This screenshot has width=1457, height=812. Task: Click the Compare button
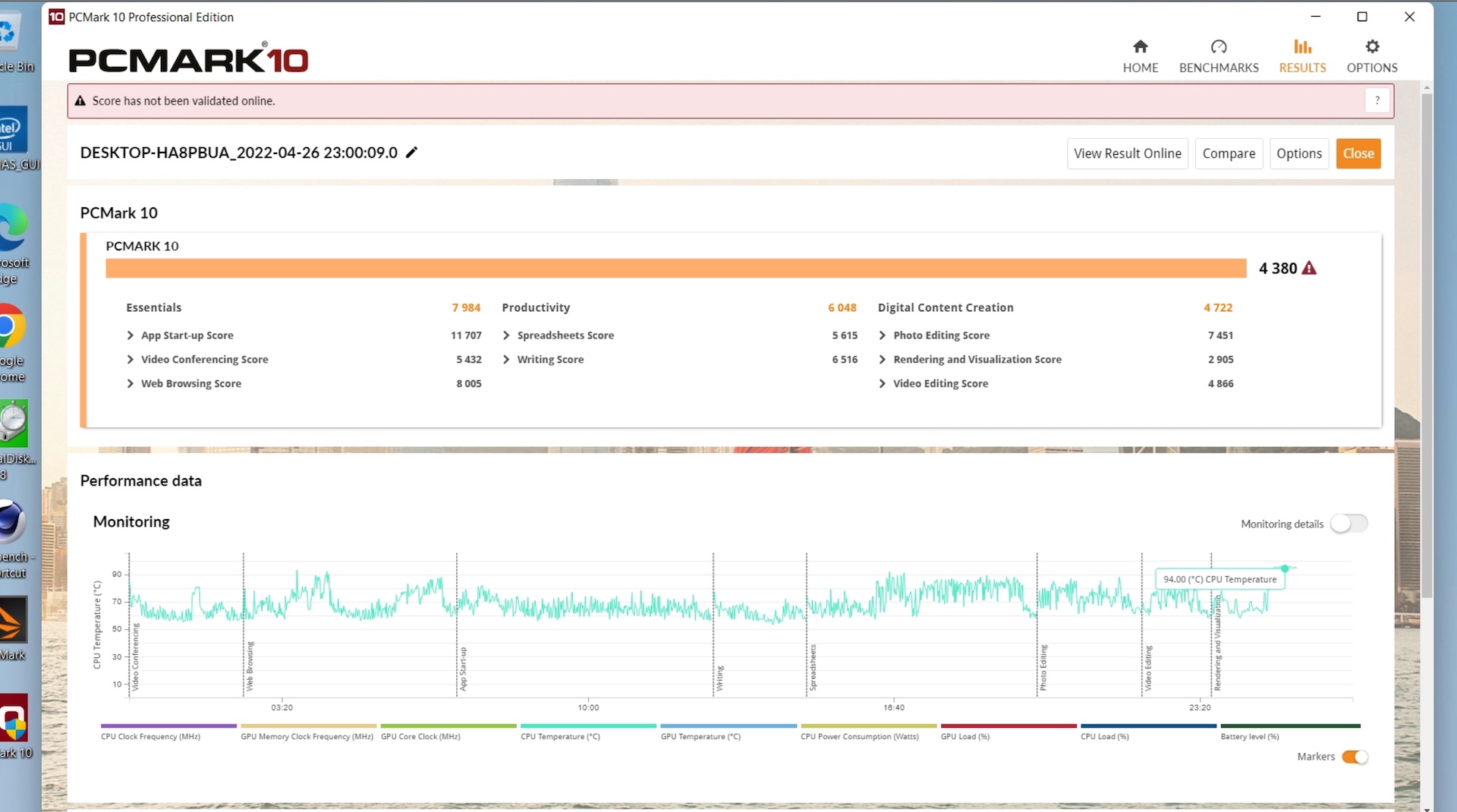[1229, 153]
